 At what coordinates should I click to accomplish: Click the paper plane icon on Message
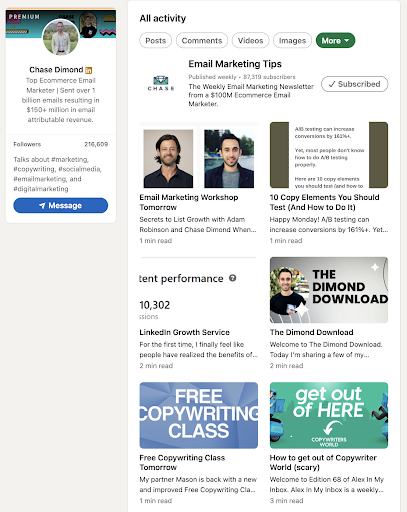(x=42, y=205)
